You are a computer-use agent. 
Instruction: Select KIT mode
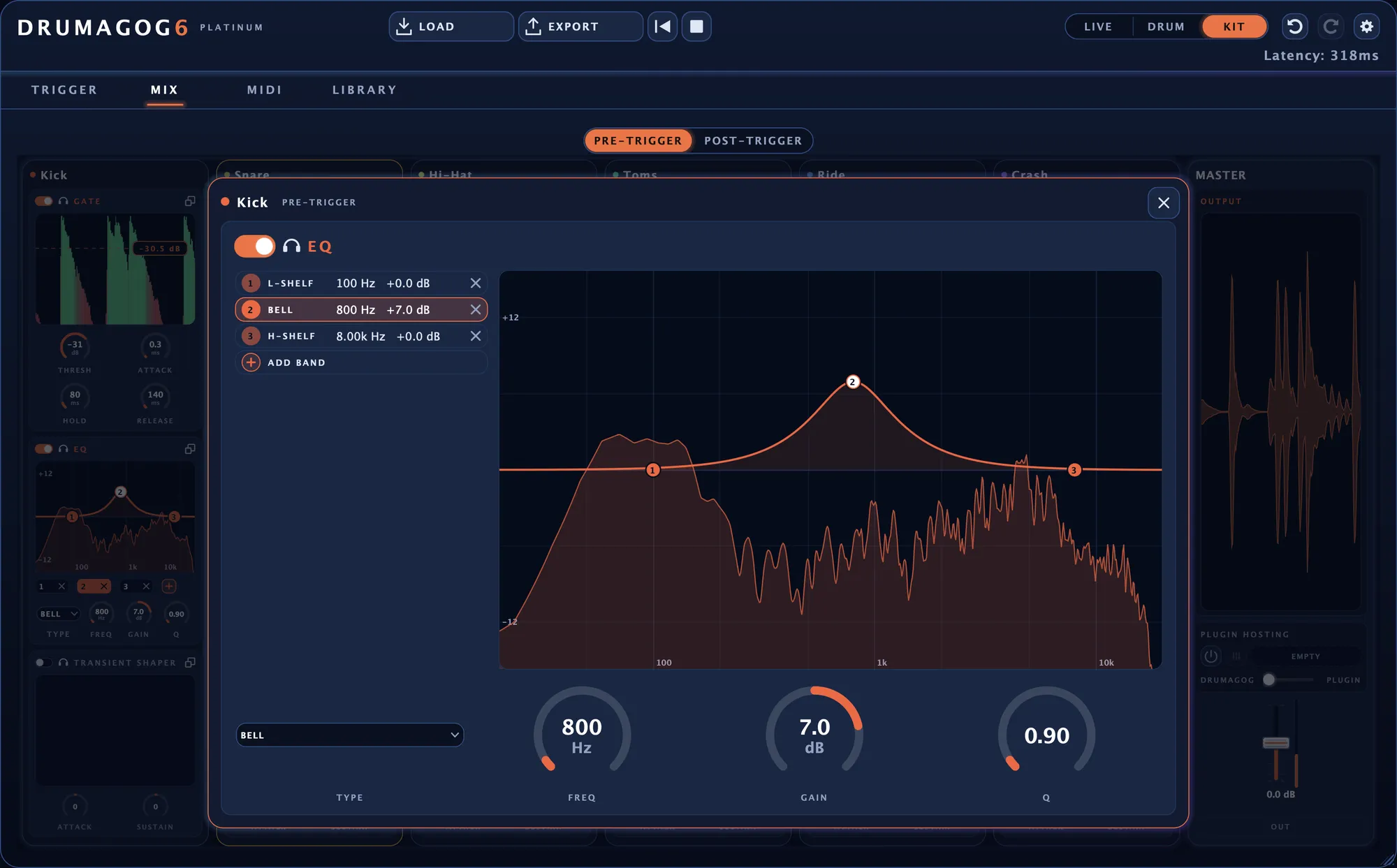click(1234, 27)
